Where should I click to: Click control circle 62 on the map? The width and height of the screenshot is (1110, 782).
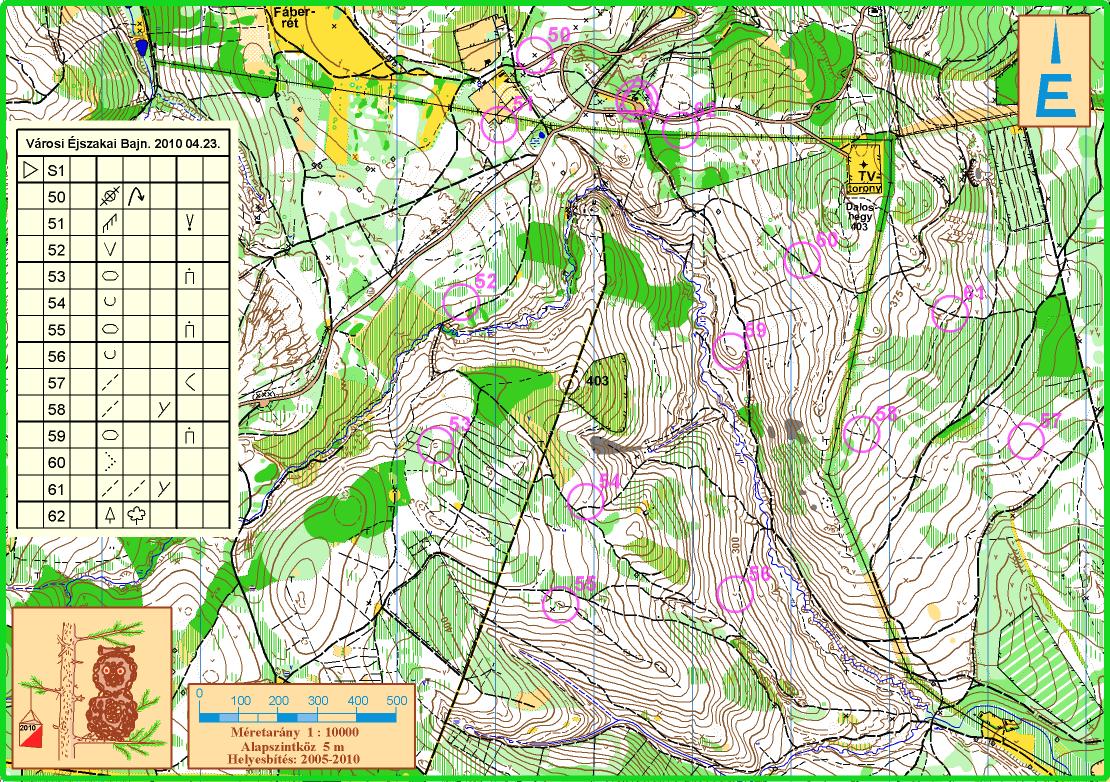click(x=681, y=130)
